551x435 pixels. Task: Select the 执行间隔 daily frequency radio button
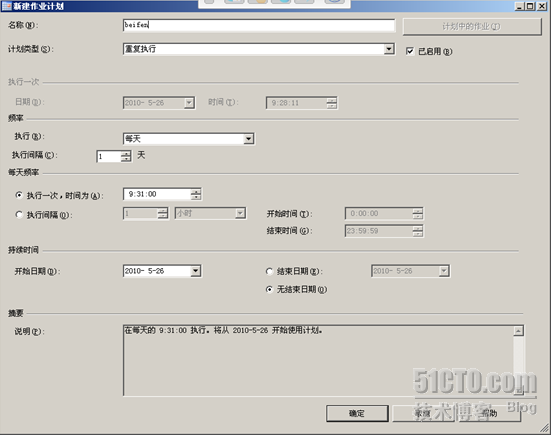tap(19, 214)
